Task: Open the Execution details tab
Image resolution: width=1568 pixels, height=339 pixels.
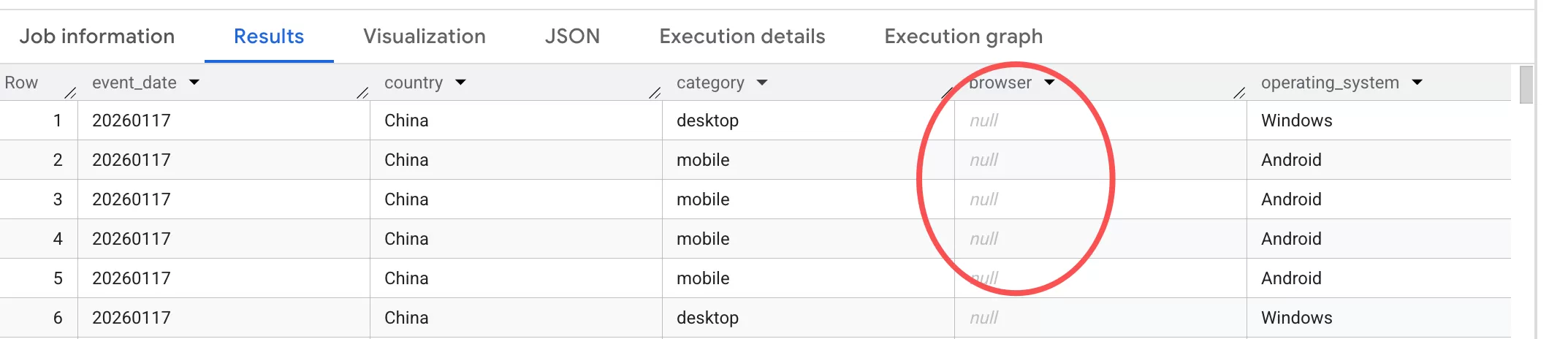Action: 742,37
